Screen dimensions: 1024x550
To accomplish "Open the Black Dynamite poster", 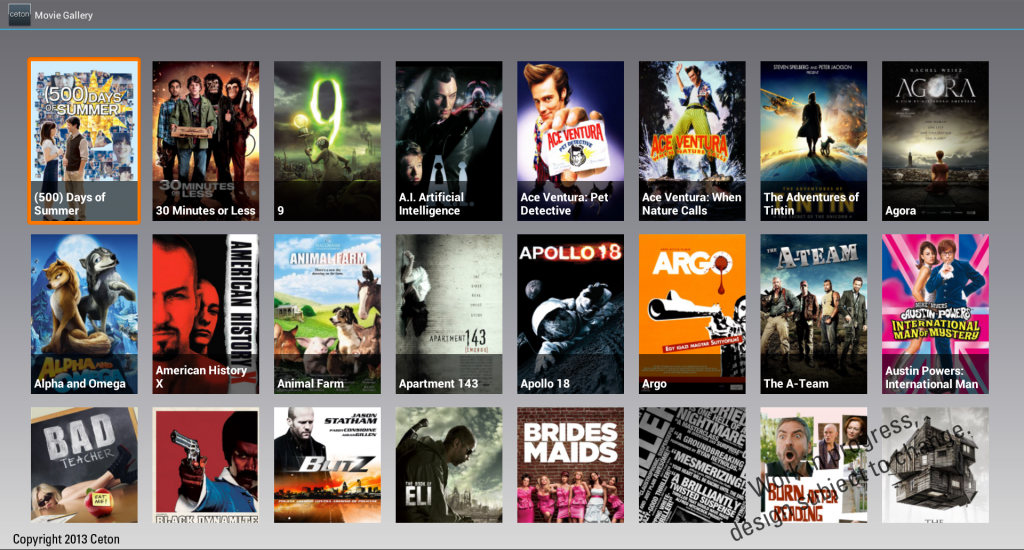I will tap(206, 465).
